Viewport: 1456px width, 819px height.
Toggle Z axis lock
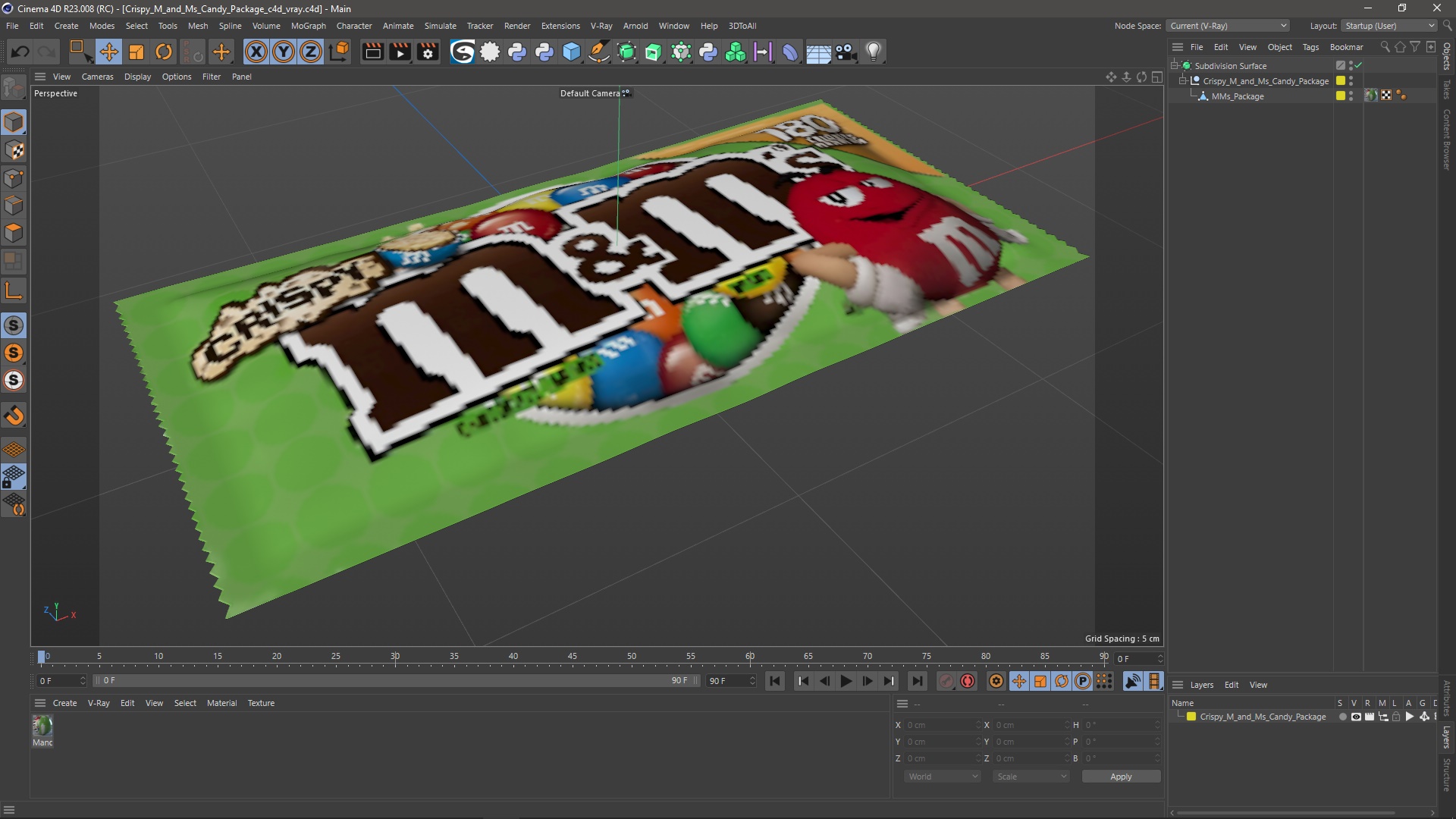[311, 52]
